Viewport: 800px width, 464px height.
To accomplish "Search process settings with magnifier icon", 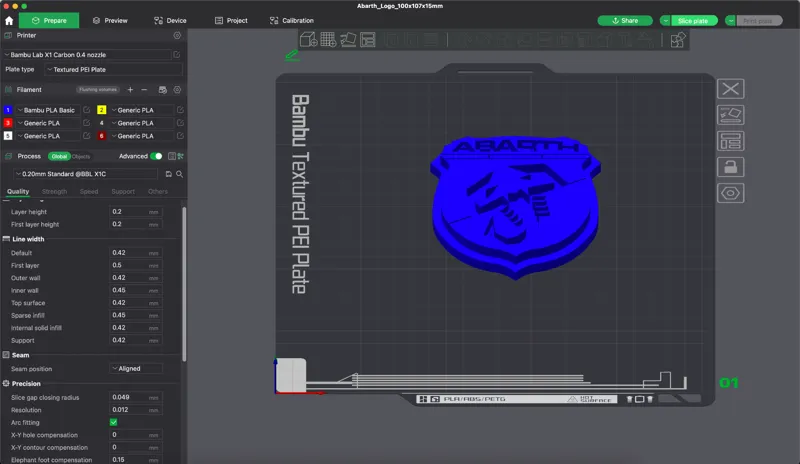I will coord(180,174).
